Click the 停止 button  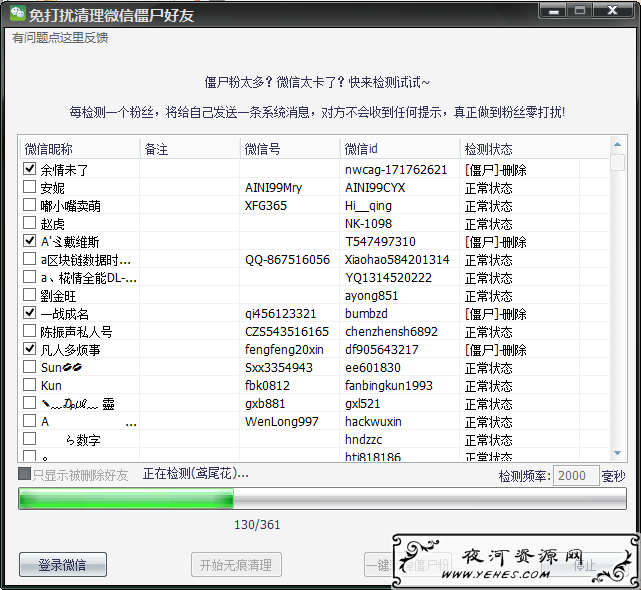coord(584,565)
